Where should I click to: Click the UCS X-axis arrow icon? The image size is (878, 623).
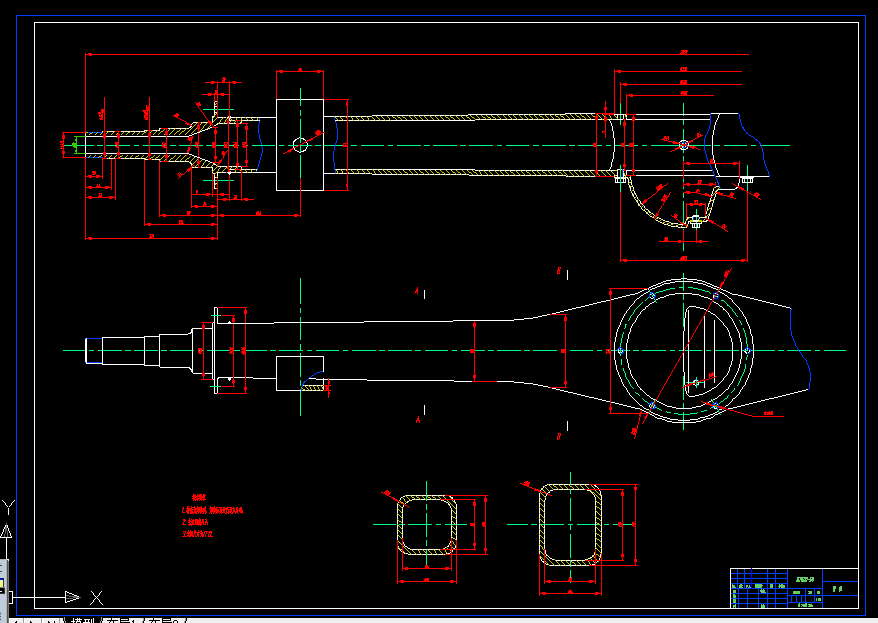pyautogui.click(x=73, y=597)
